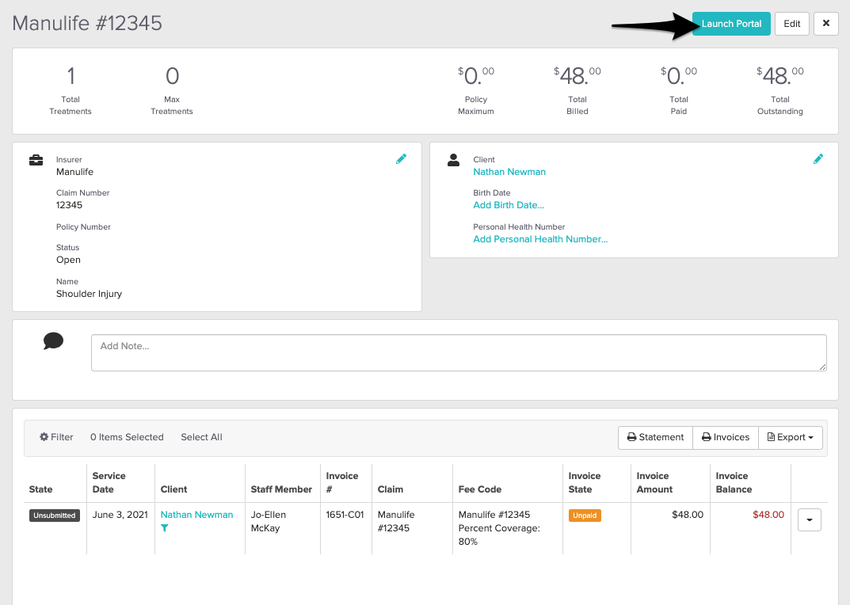The width and height of the screenshot is (850, 605).
Task: Click Add Personal Health Number link
Action: coord(540,239)
